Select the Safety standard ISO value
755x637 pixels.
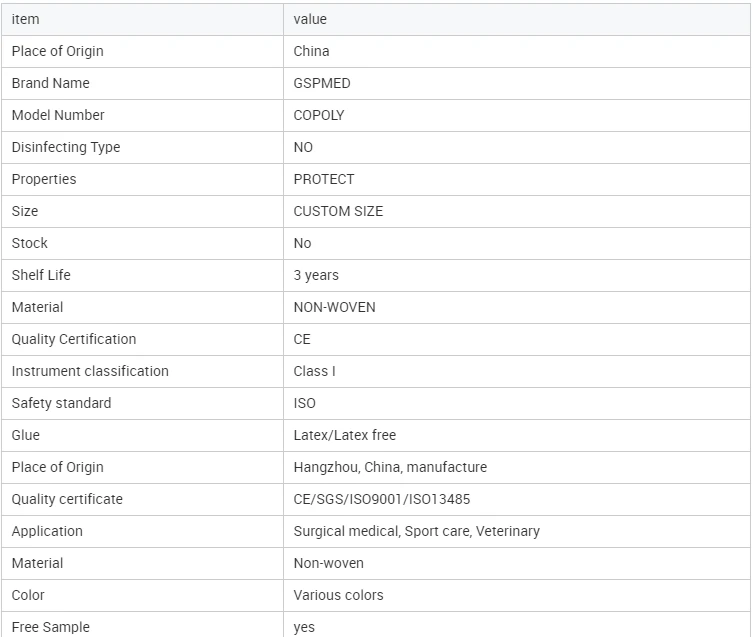click(x=304, y=403)
